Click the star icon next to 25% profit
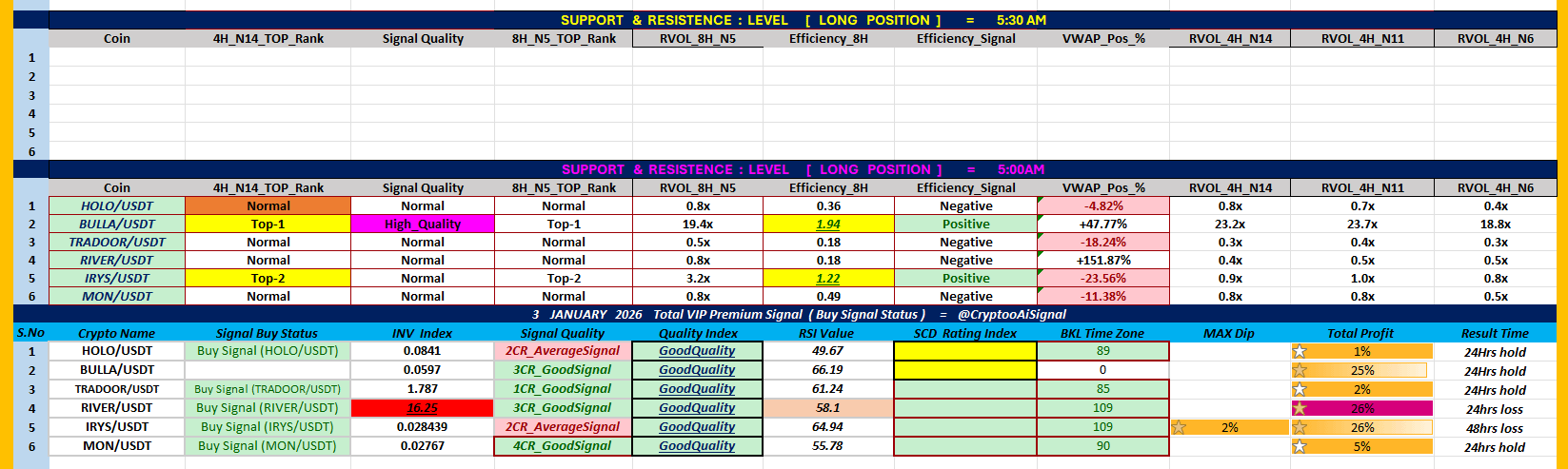This screenshot has height=469, width=1568. pyautogui.click(x=1299, y=370)
